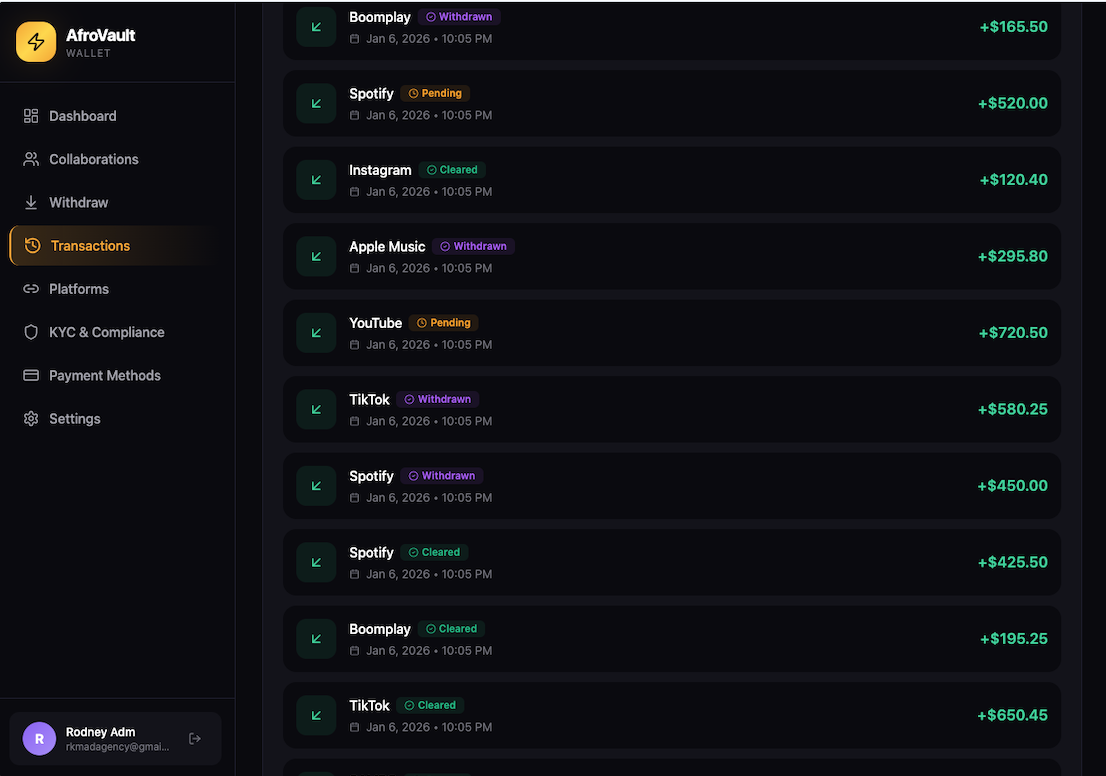Click the Pending badge on Spotify transaction
The width and height of the screenshot is (1106, 776).
(435, 93)
